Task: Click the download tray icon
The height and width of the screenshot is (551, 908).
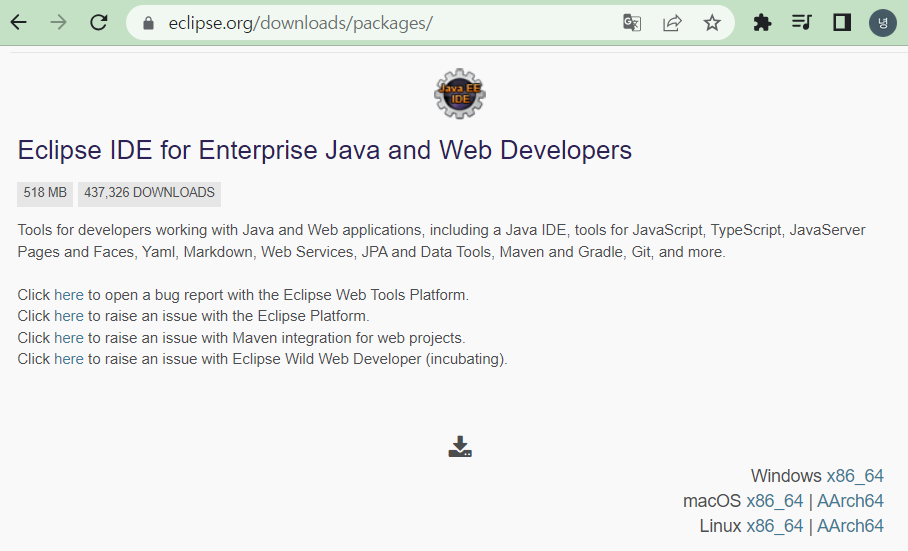Action: pyautogui.click(x=460, y=447)
